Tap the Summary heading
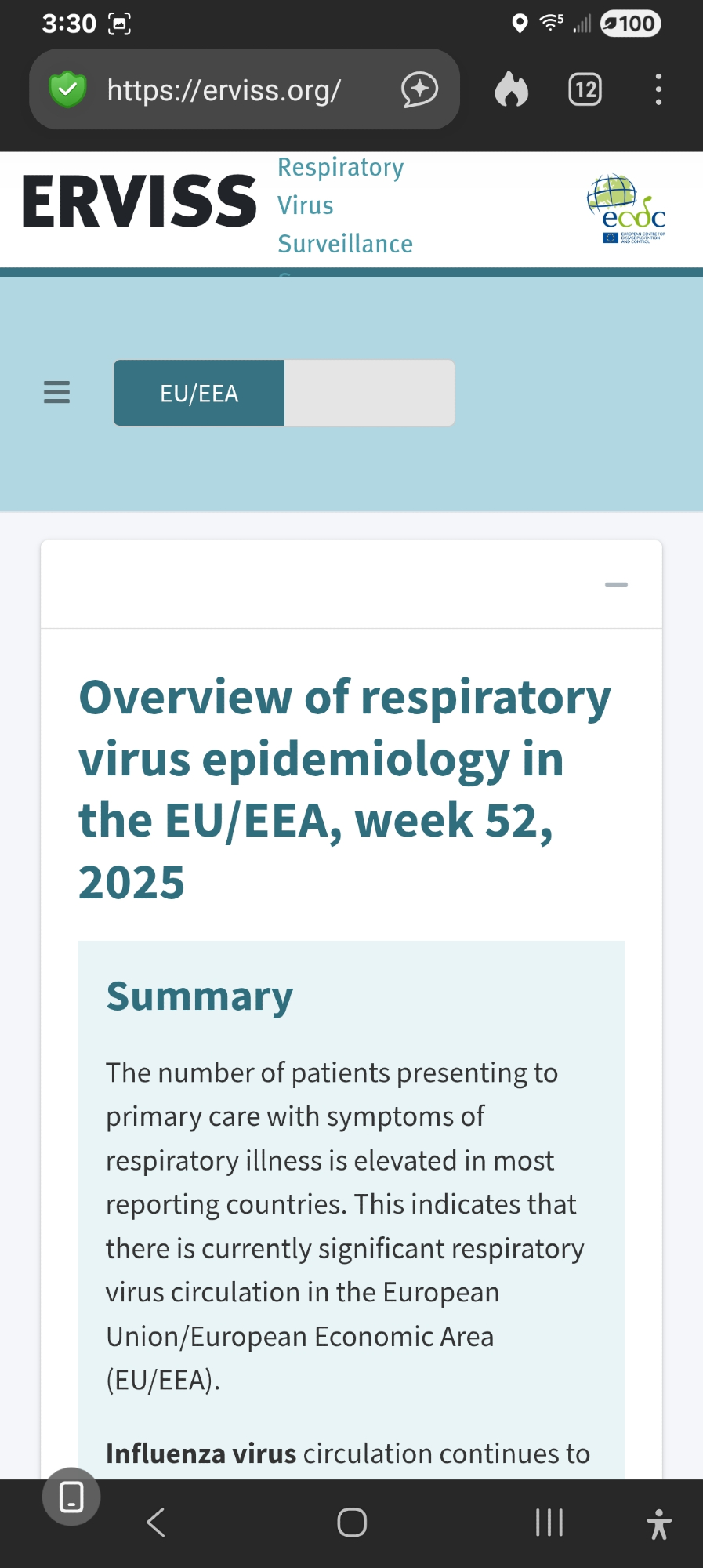The width and height of the screenshot is (703, 1568). tap(200, 996)
